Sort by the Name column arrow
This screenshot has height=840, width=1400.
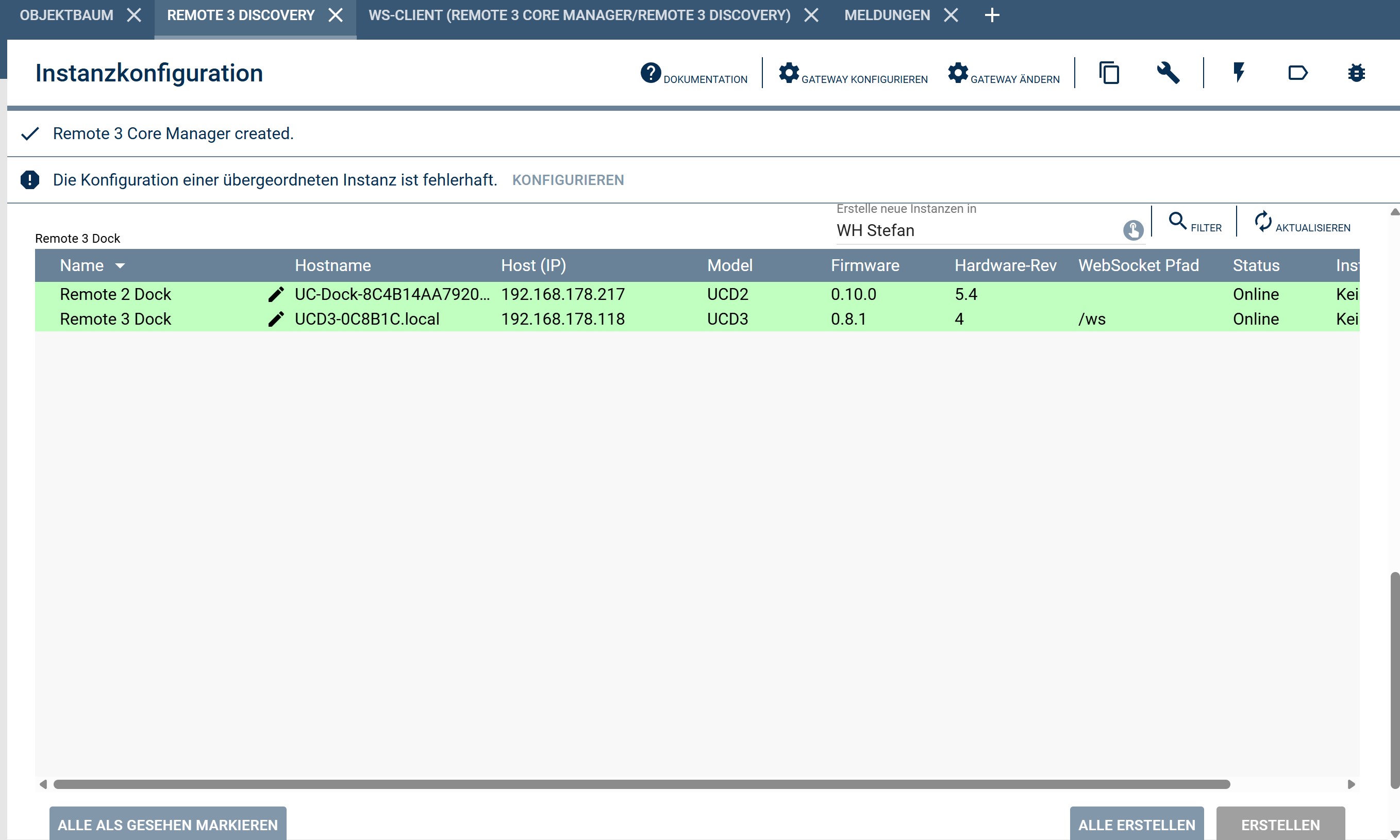[x=120, y=265]
